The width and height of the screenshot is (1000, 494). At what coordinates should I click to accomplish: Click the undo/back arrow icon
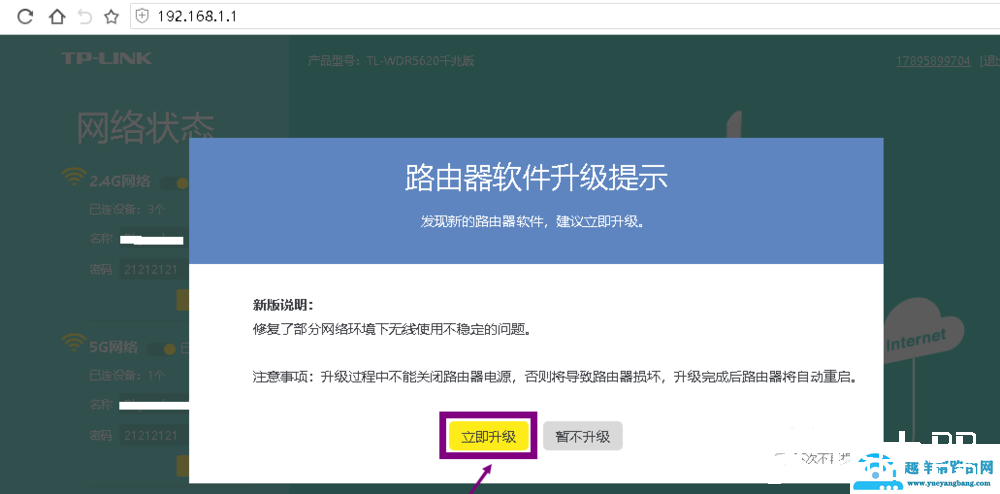85,17
